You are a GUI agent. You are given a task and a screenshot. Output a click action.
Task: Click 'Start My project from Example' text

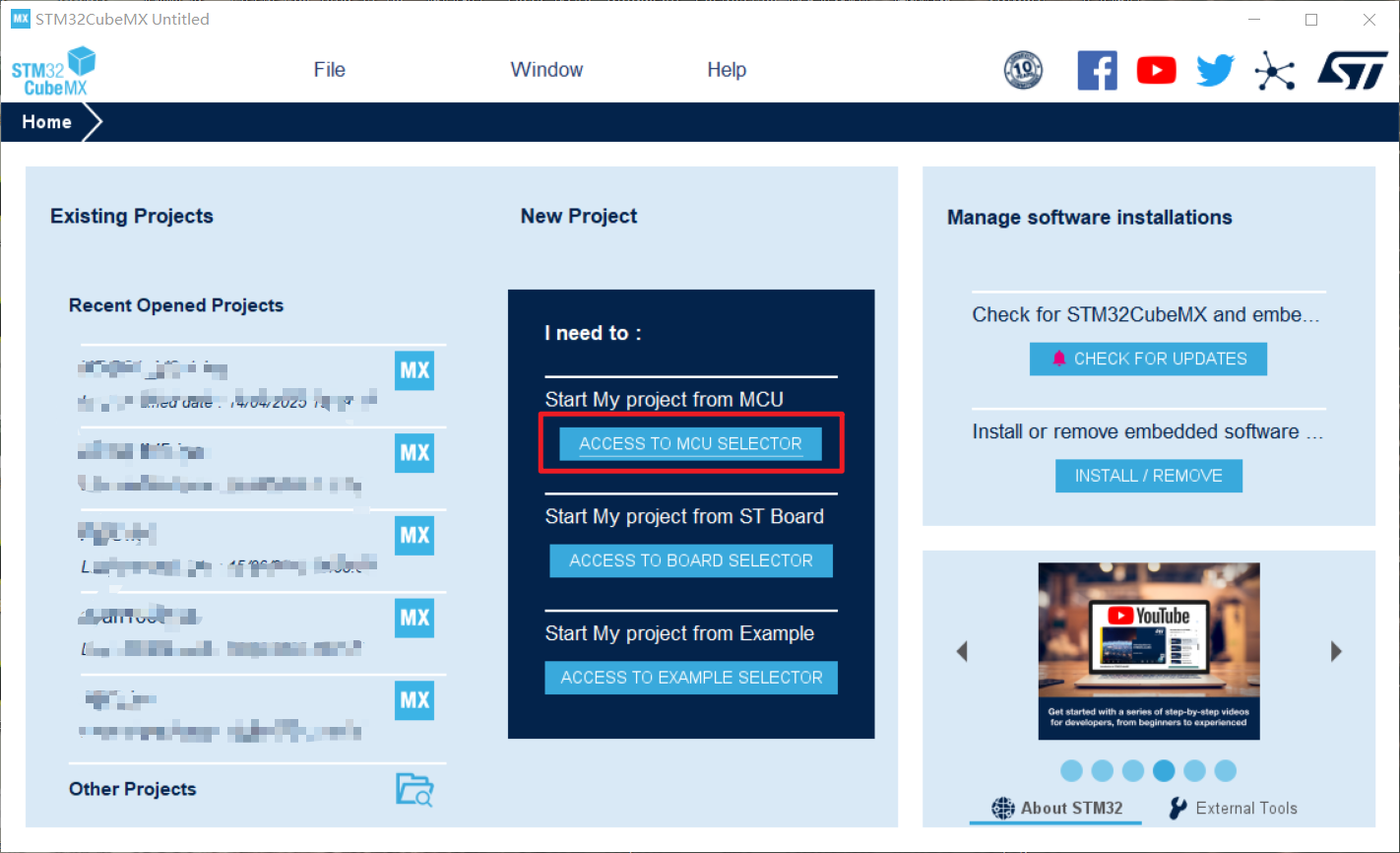(x=679, y=633)
